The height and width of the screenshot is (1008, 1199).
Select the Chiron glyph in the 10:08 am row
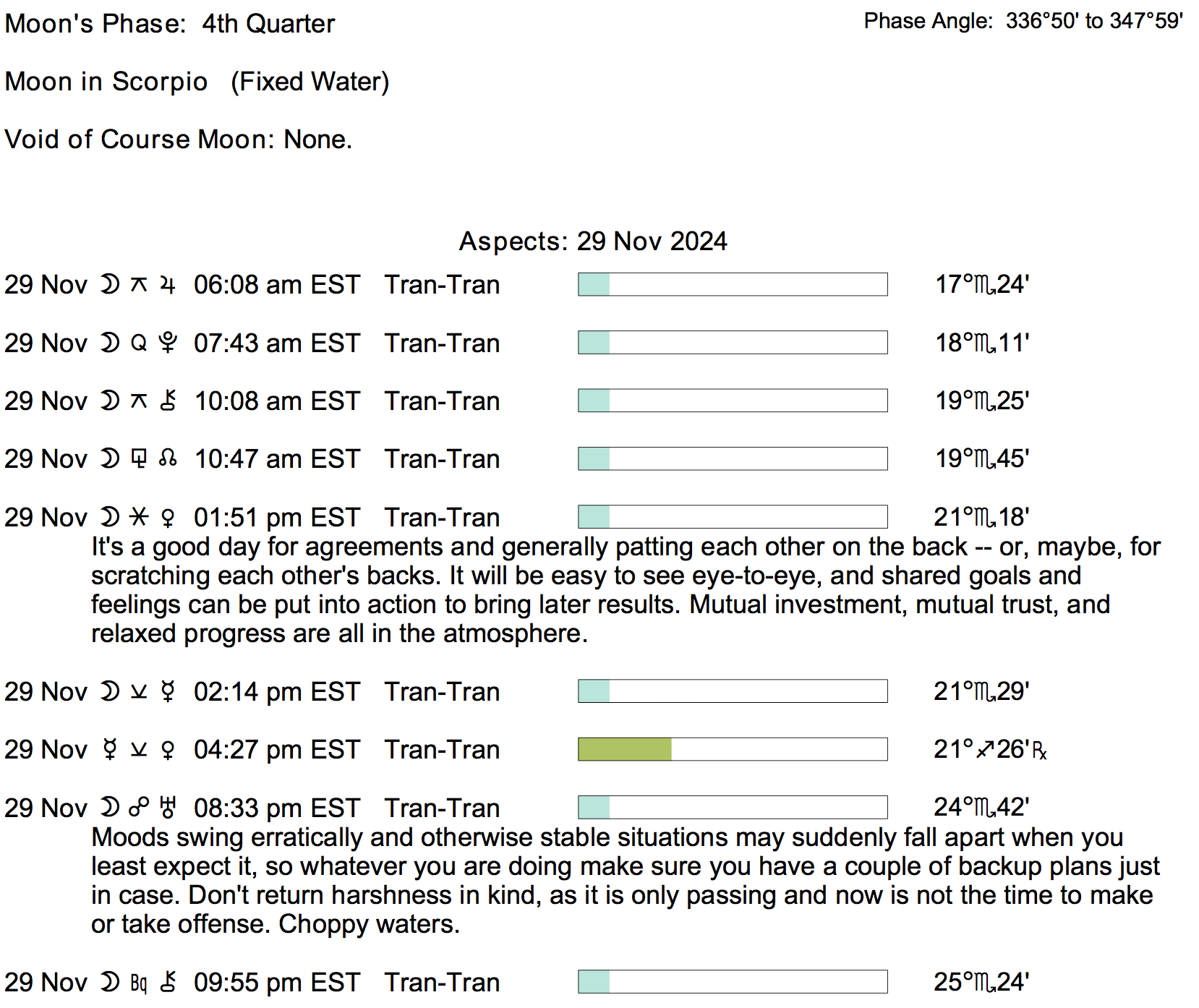[x=168, y=401]
